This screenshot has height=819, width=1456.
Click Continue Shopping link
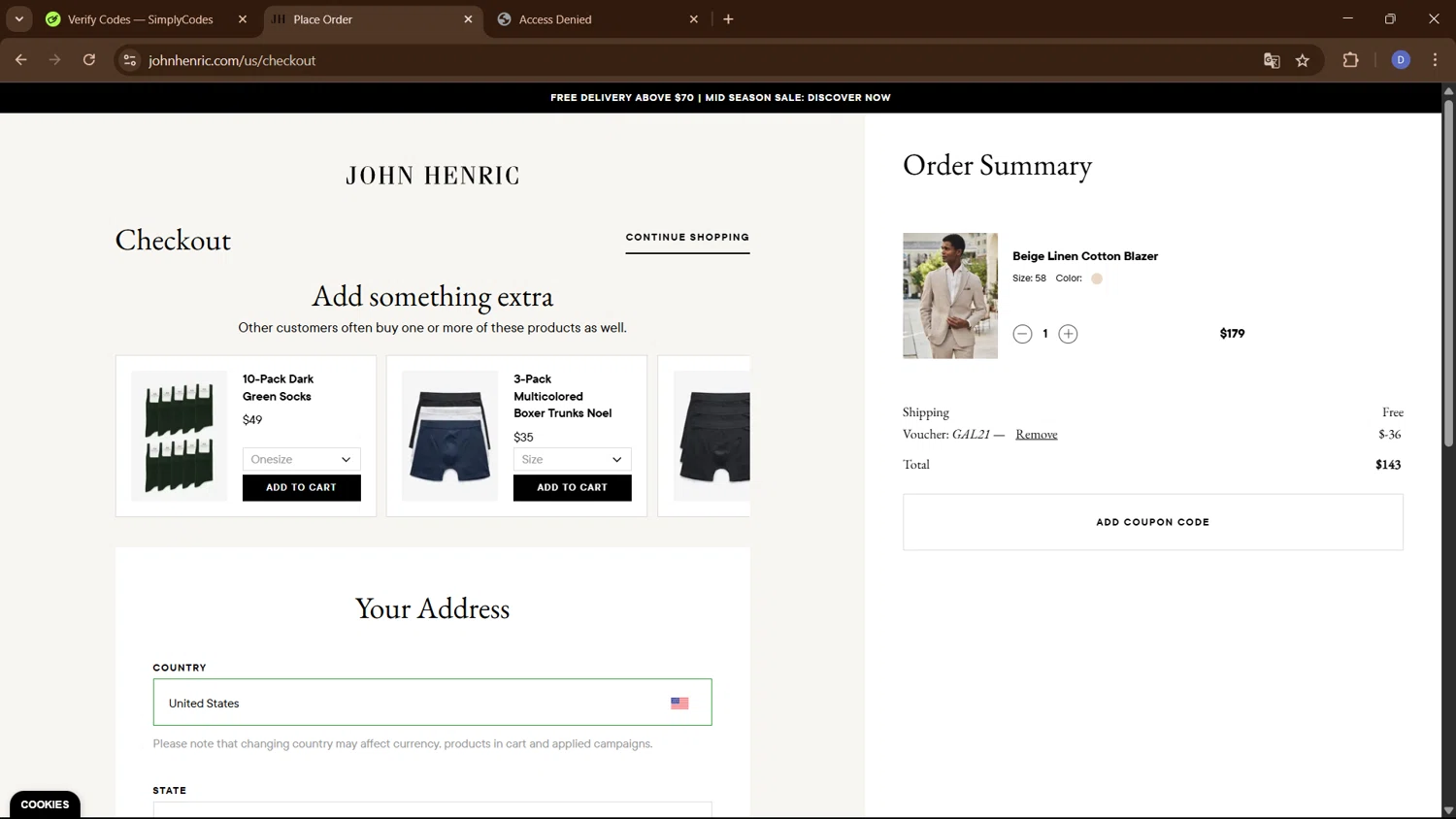click(687, 238)
